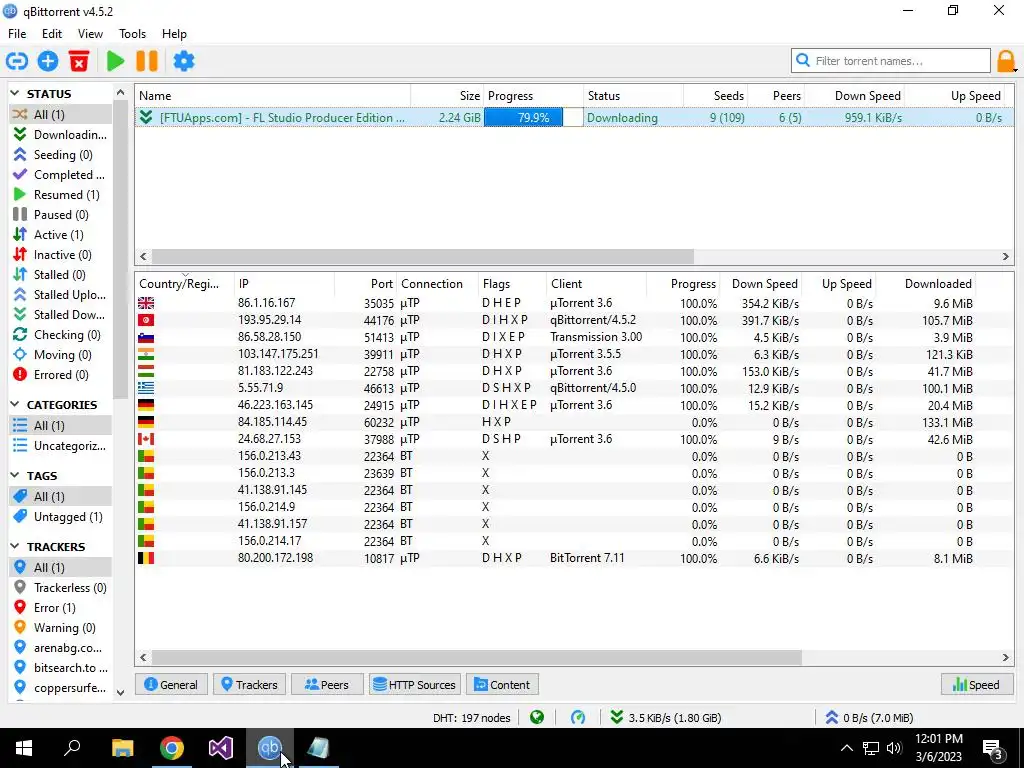Toggle alternative speed limits speedometer icon
The width and height of the screenshot is (1024, 768).
click(x=578, y=718)
